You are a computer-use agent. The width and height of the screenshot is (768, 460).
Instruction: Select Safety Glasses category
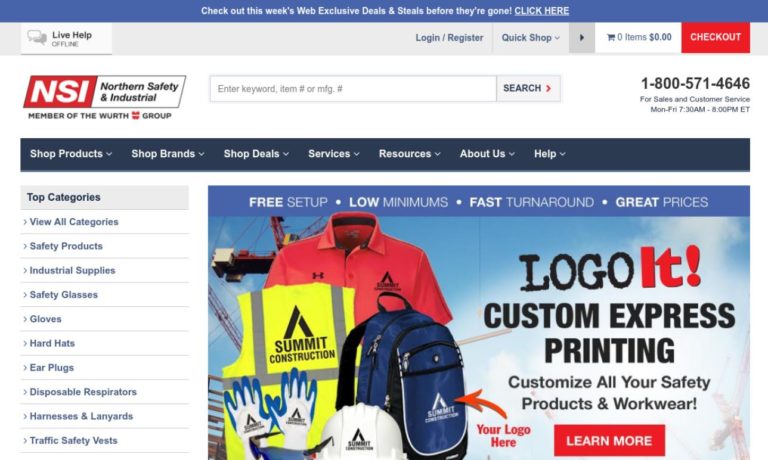(x=64, y=295)
